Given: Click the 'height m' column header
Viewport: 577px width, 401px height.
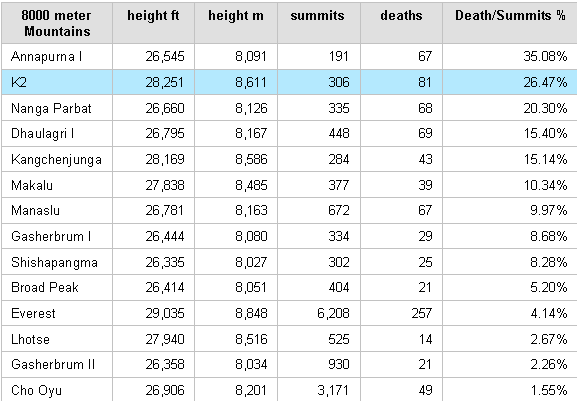Looking at the screenshot, I should pyautogui.click(x=236, y=23).
